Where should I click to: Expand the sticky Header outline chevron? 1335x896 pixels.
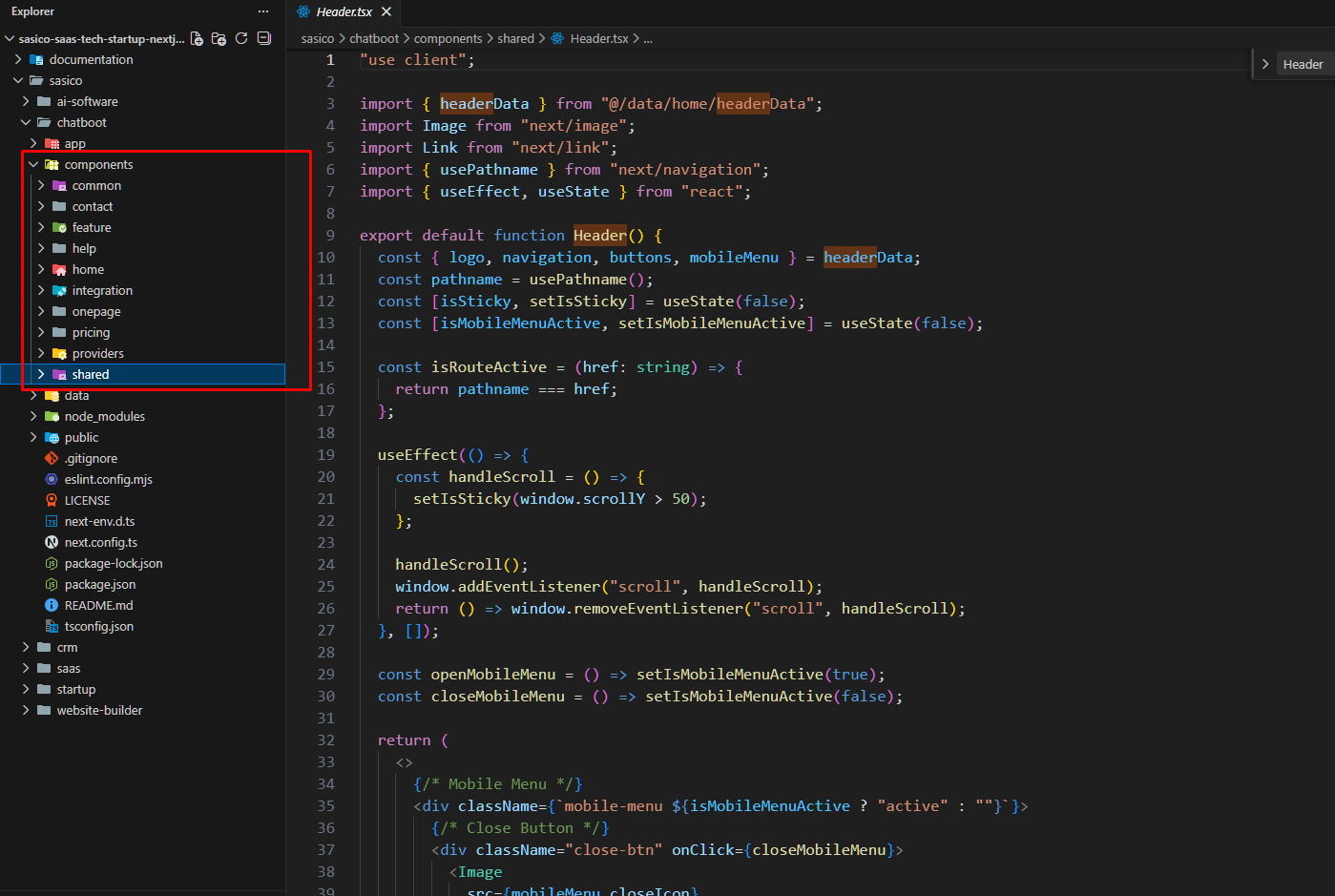pyautogui.click(x=1265, y=64)
